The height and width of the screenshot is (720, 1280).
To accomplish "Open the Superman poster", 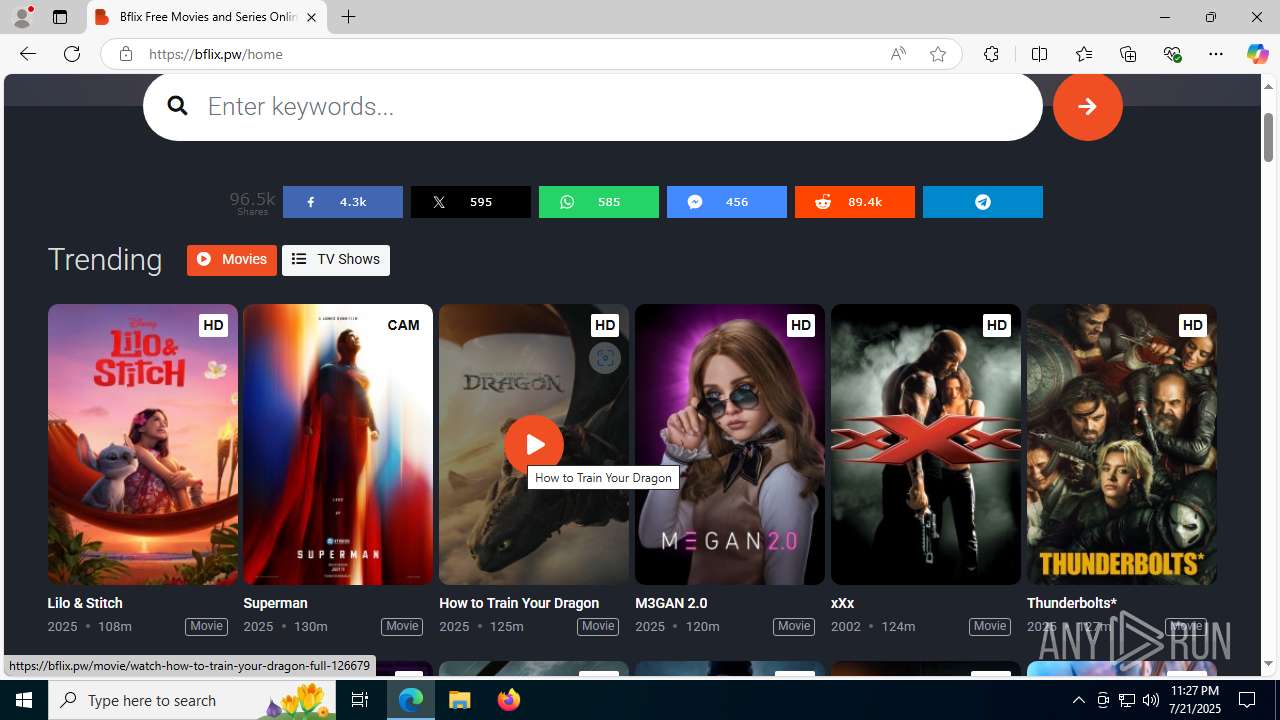I will [x=338, y=444].
